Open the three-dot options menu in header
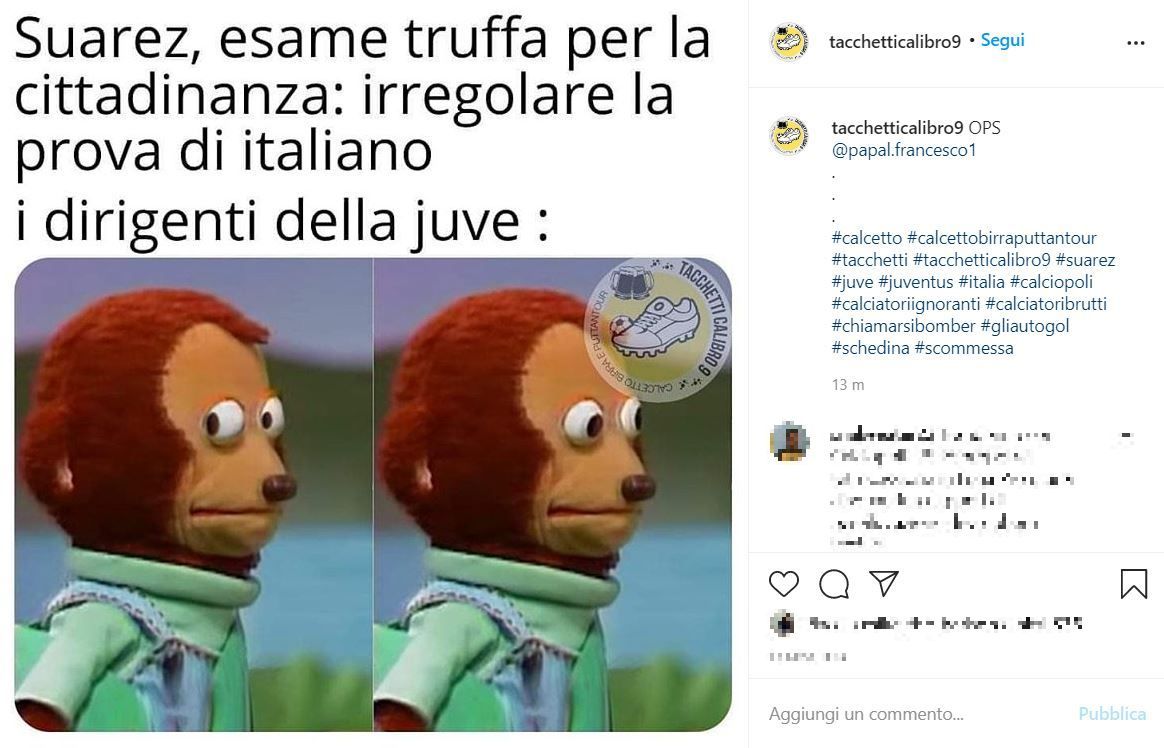Viewport: 1164px width, 748px height. coord(1135,43)
